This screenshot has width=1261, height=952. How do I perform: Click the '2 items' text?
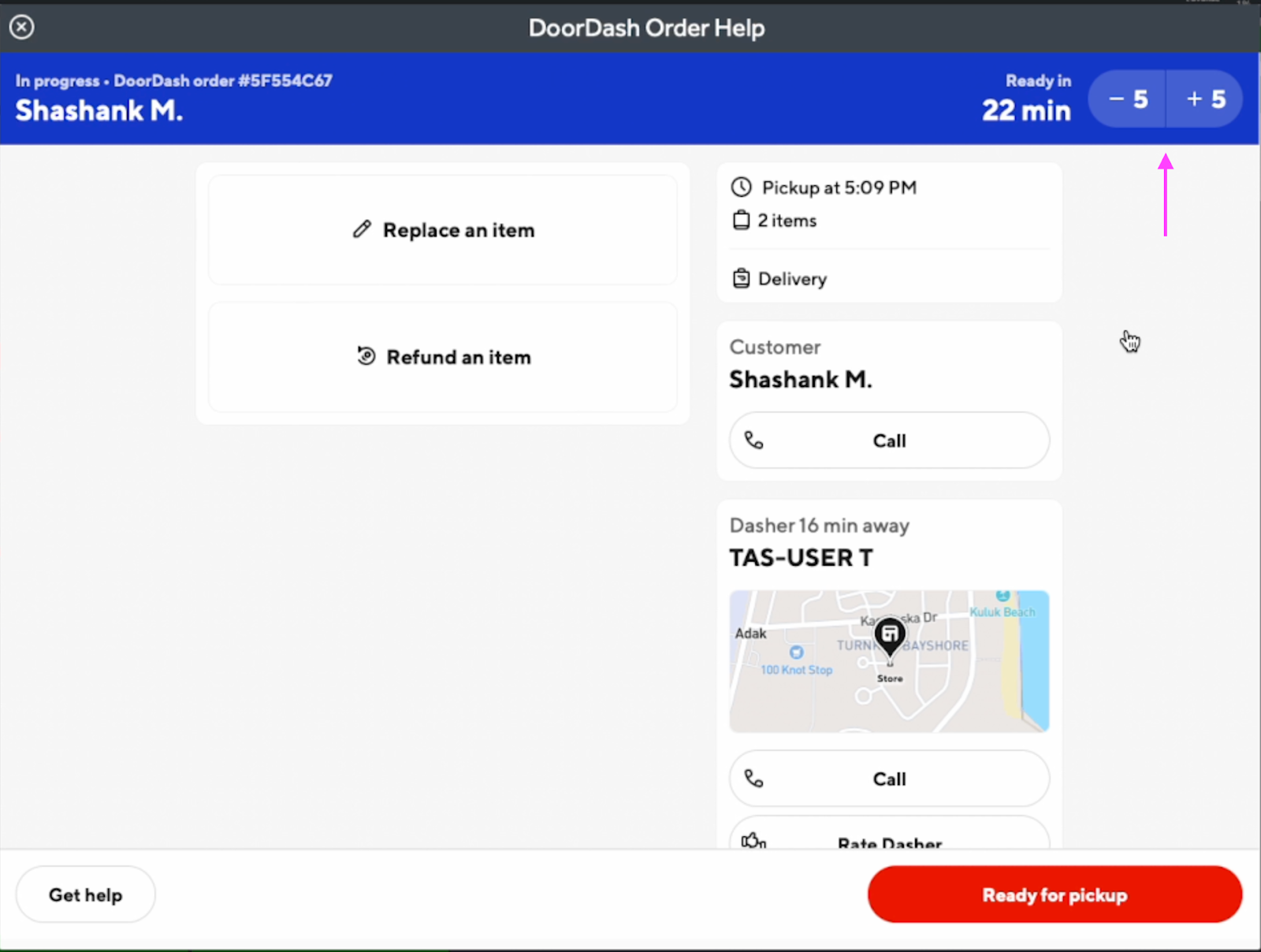point(787,221)
